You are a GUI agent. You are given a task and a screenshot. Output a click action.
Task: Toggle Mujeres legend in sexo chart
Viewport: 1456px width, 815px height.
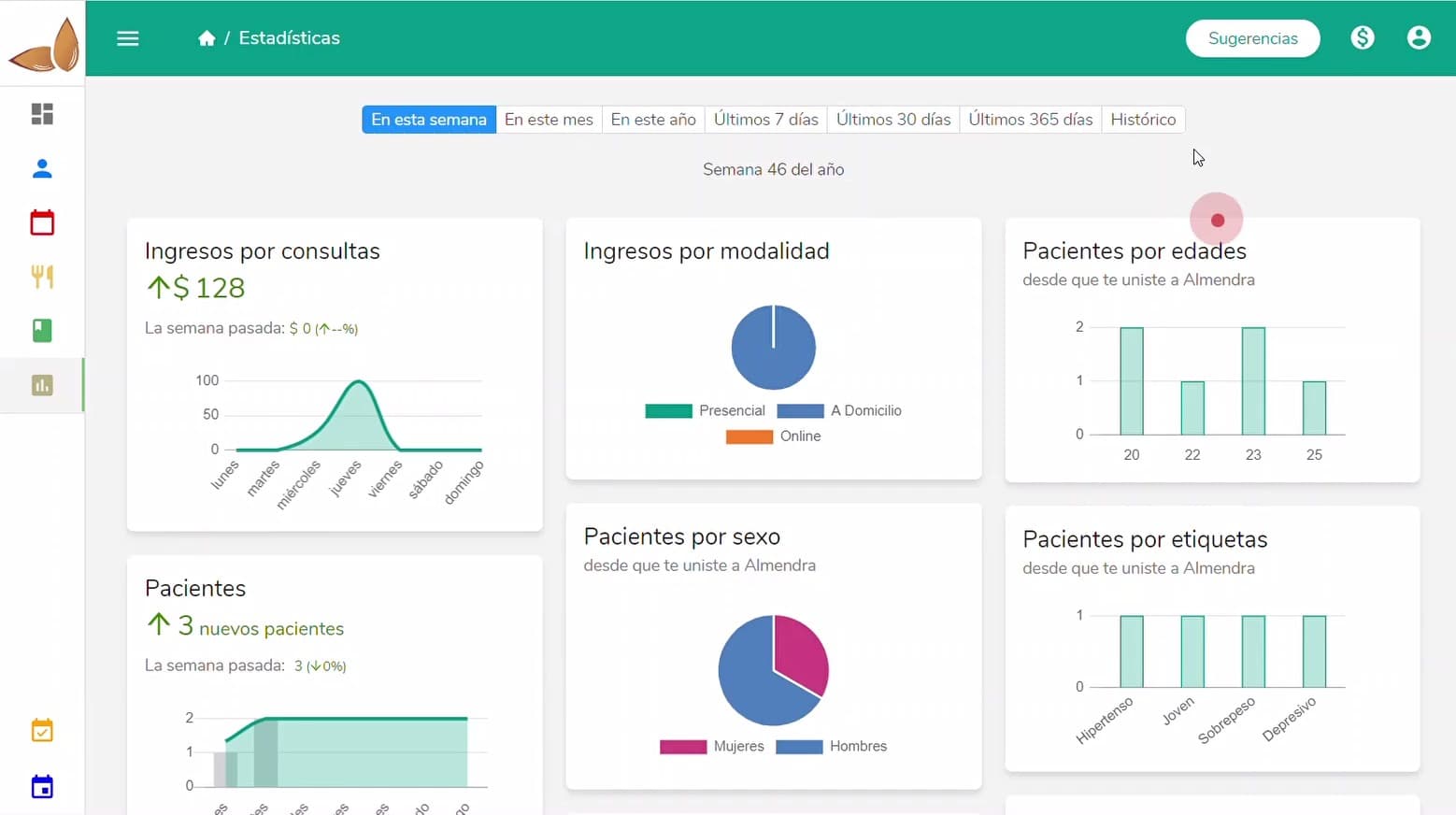pos(712,747)
